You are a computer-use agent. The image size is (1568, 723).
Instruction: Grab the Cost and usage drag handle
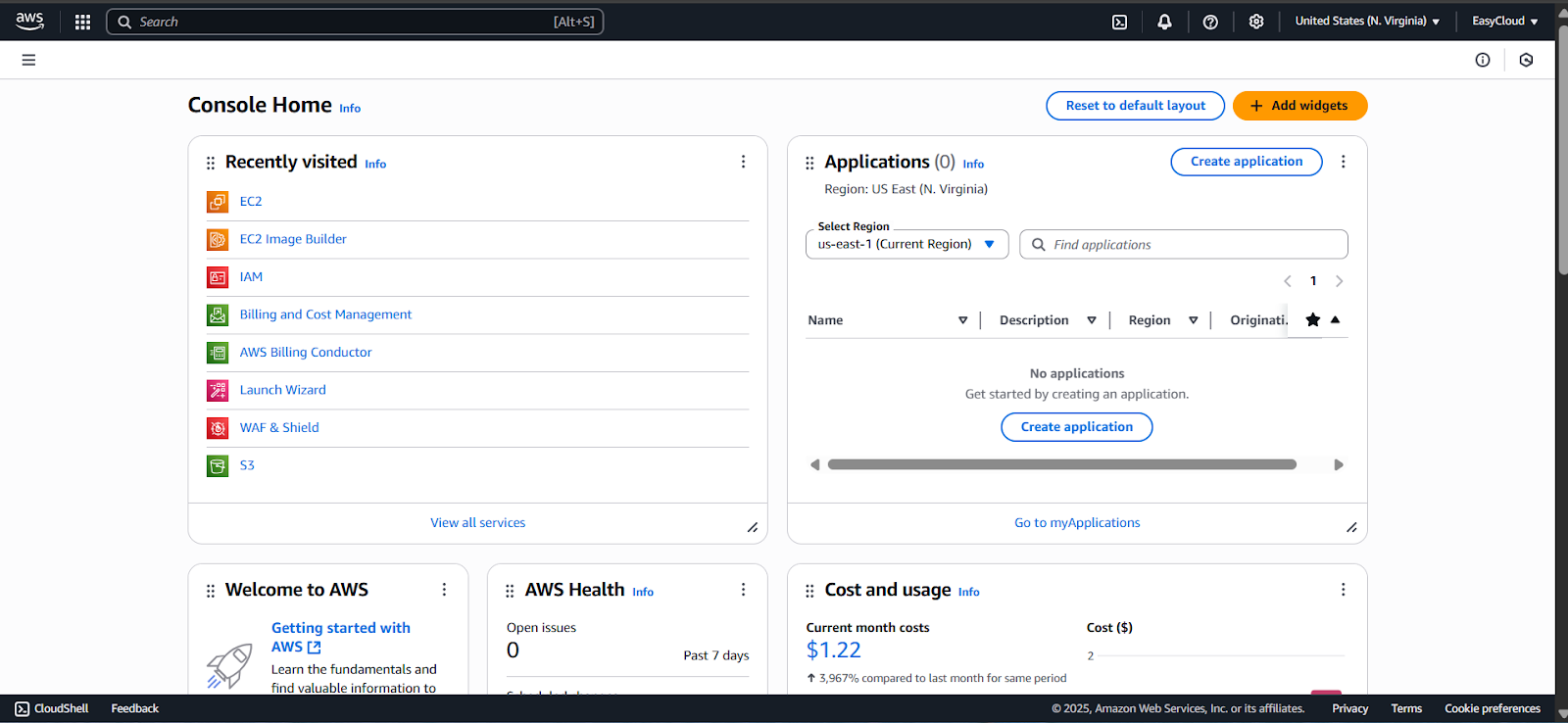point(809,591)
